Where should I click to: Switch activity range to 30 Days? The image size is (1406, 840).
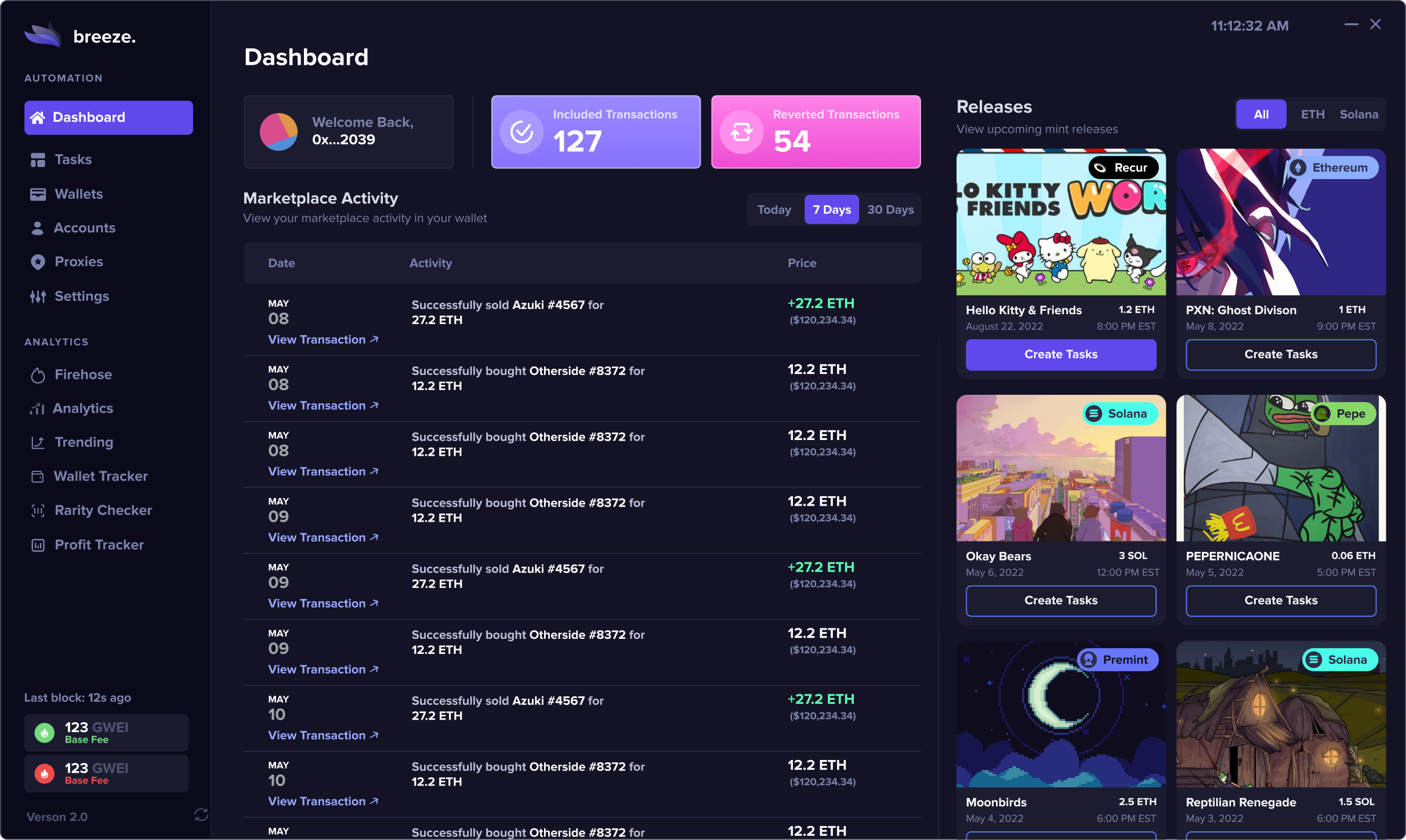[x=890, y=210]
